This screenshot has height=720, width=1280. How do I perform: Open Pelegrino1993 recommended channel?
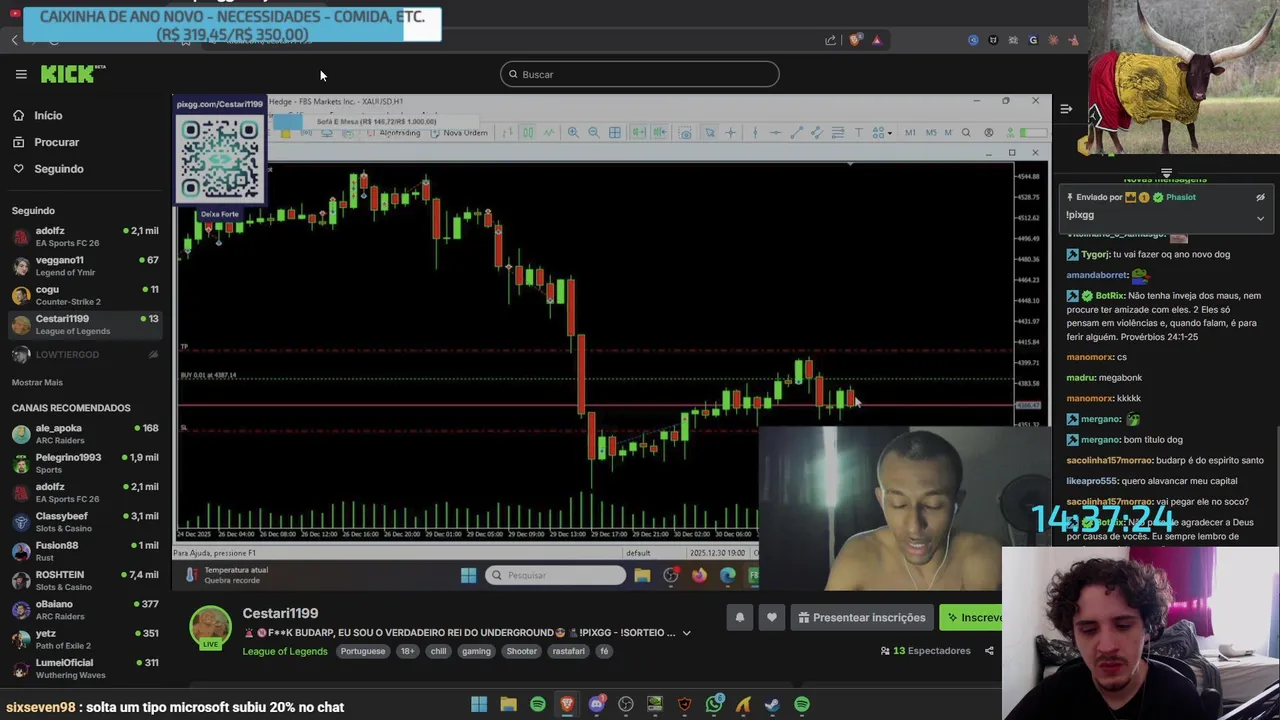85,463
